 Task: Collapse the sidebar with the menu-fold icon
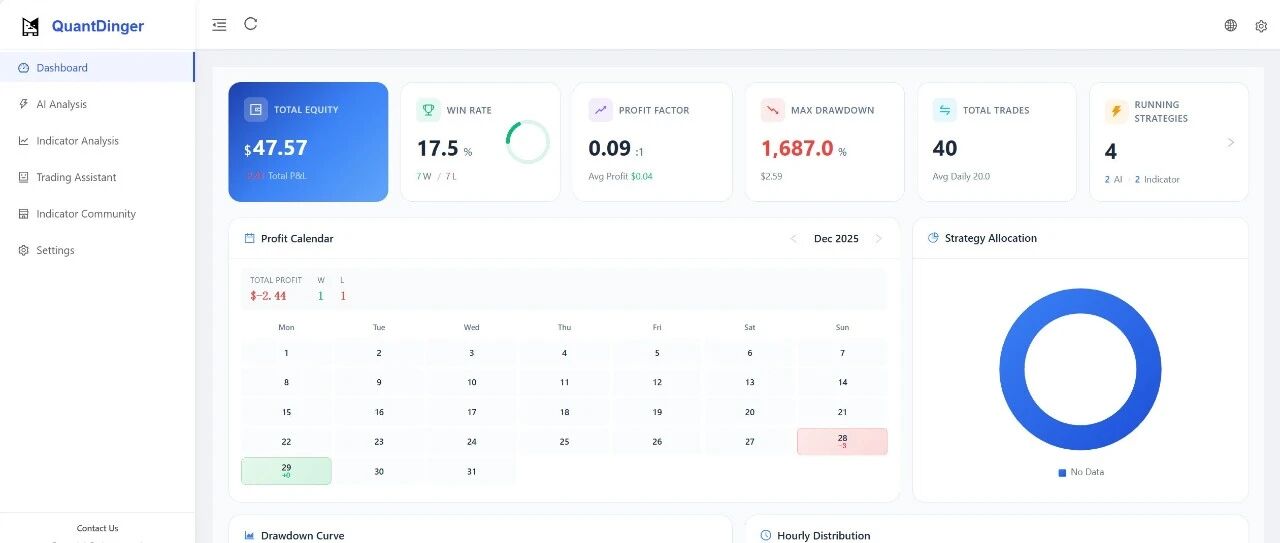click(219, 25)
